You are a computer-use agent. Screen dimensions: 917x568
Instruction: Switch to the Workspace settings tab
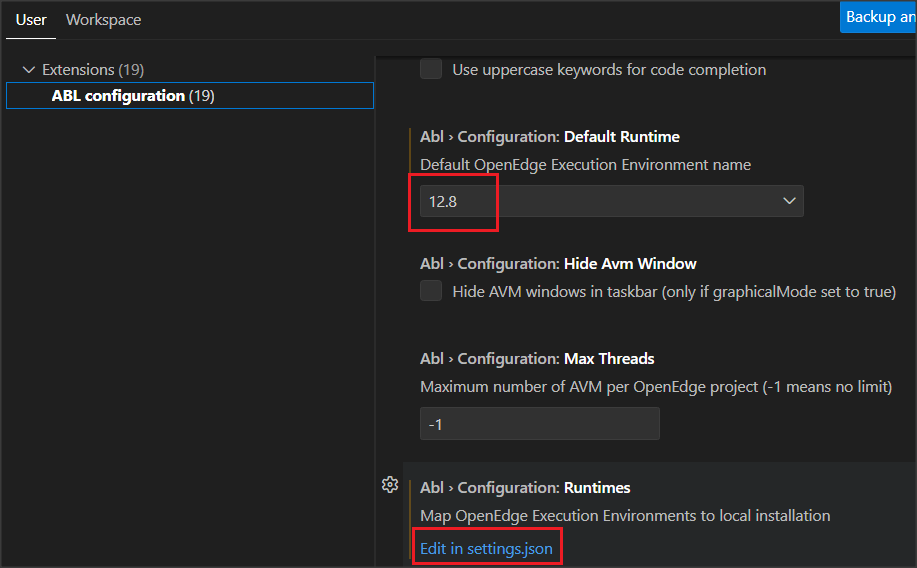point(103,20)
